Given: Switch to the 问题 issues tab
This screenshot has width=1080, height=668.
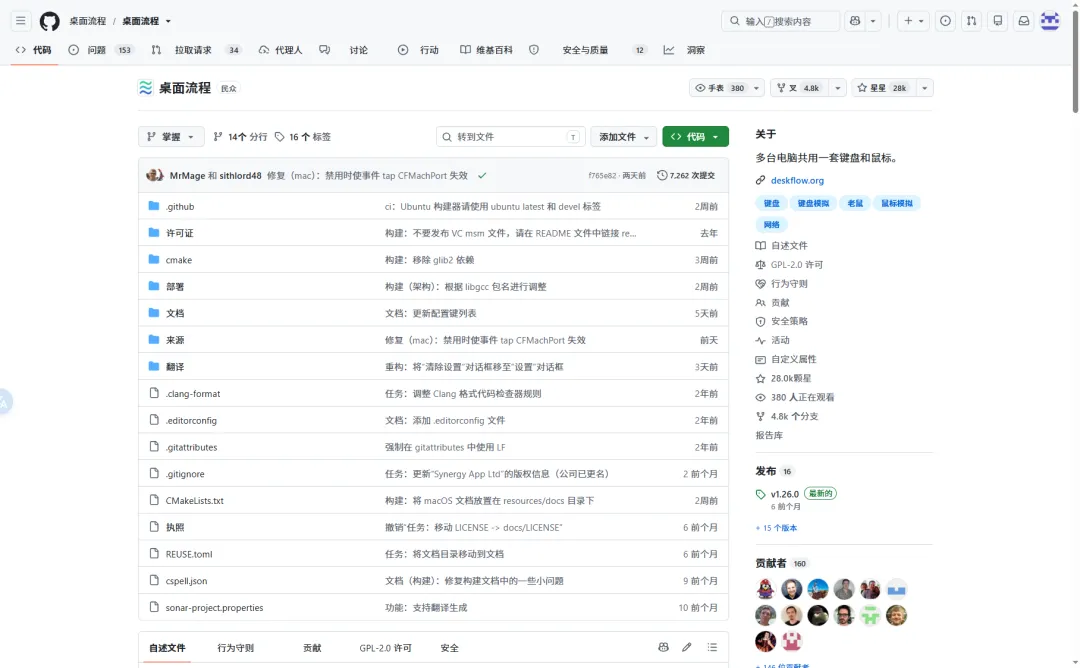Looking at the screenshot, I should click(100, 50).
